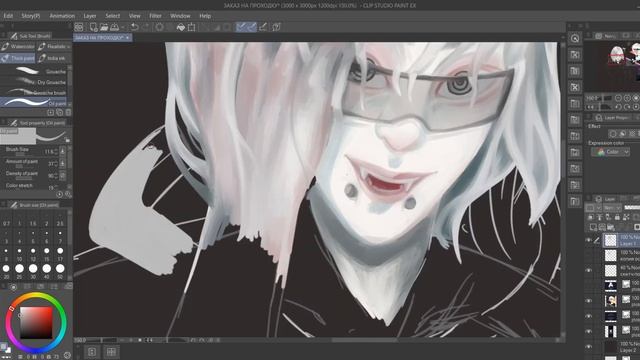The image size is (640, 360).
Task: Click the Save icon in command bar
Action: click(x=115, y=27)
